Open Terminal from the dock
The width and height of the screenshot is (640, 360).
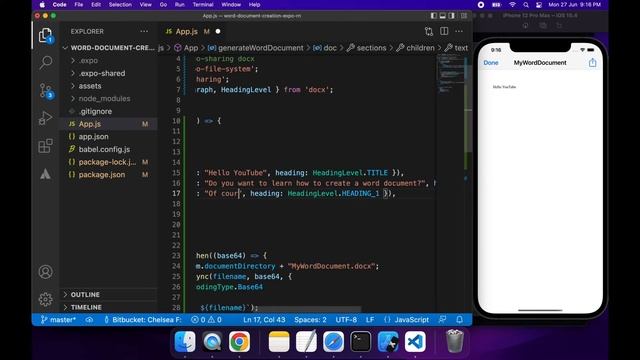click(361, 341)
